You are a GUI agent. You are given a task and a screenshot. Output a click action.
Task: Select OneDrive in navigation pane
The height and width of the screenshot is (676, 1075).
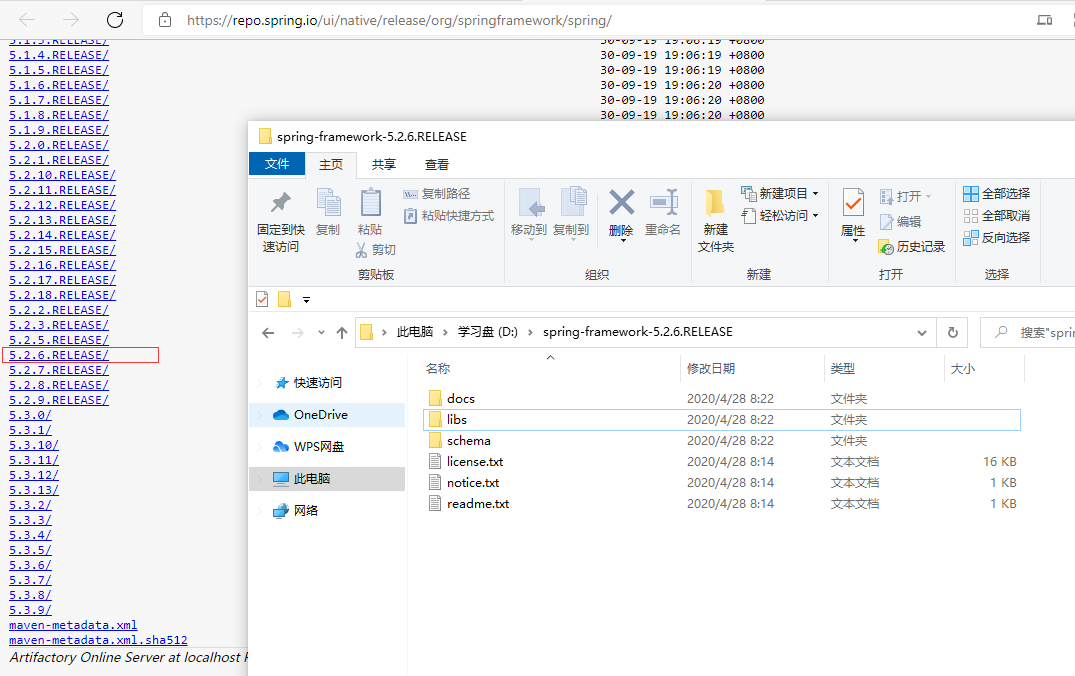coord(329,415)
